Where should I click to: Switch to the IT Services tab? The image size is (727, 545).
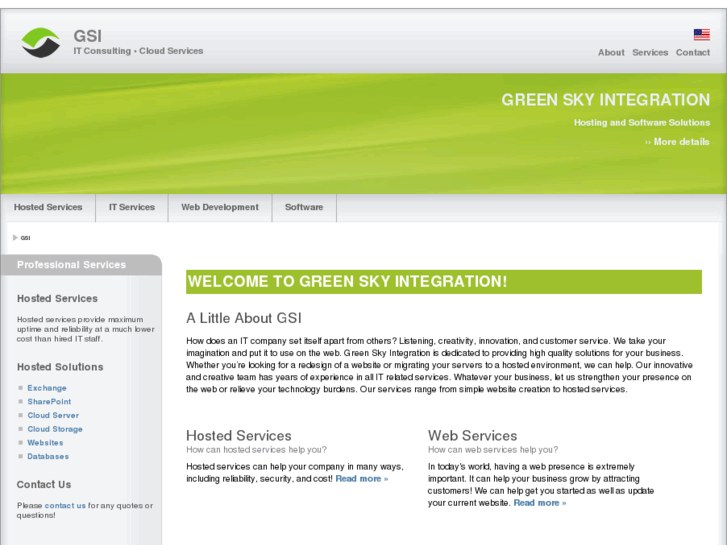click(x=132, y=207)
